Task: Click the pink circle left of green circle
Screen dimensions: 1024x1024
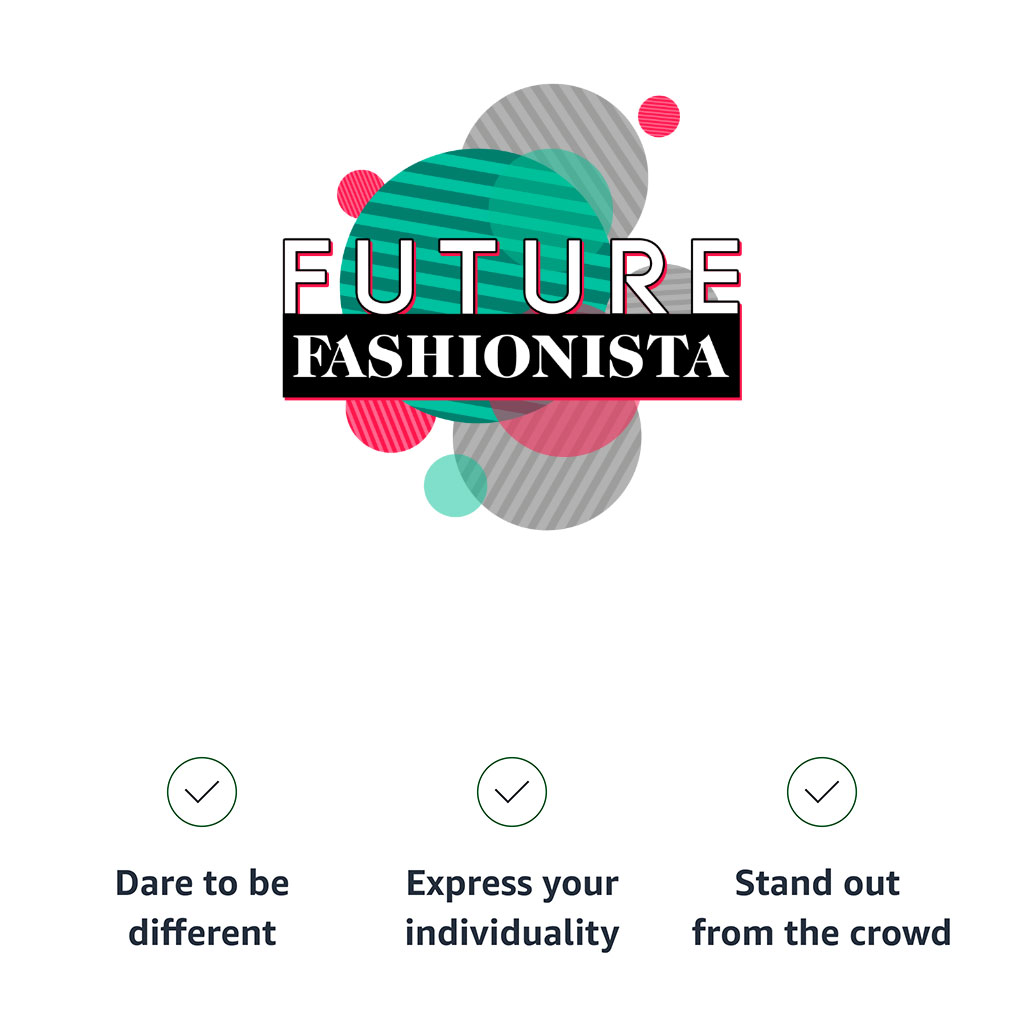Action: pyautogui.click(x=354, y=192)
